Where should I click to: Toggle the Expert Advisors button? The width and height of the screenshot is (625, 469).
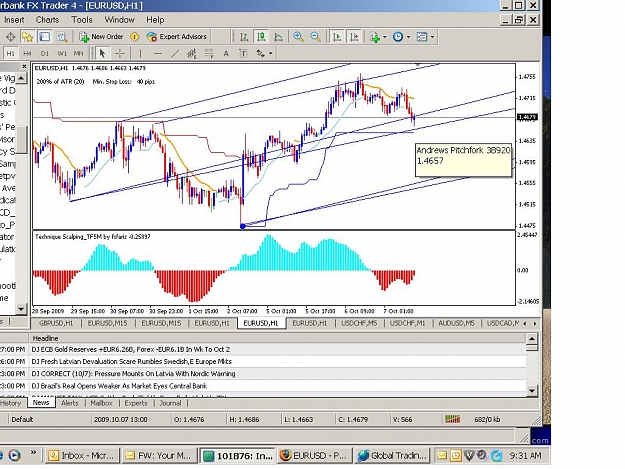pyautogui.click(x=176, y=37)
